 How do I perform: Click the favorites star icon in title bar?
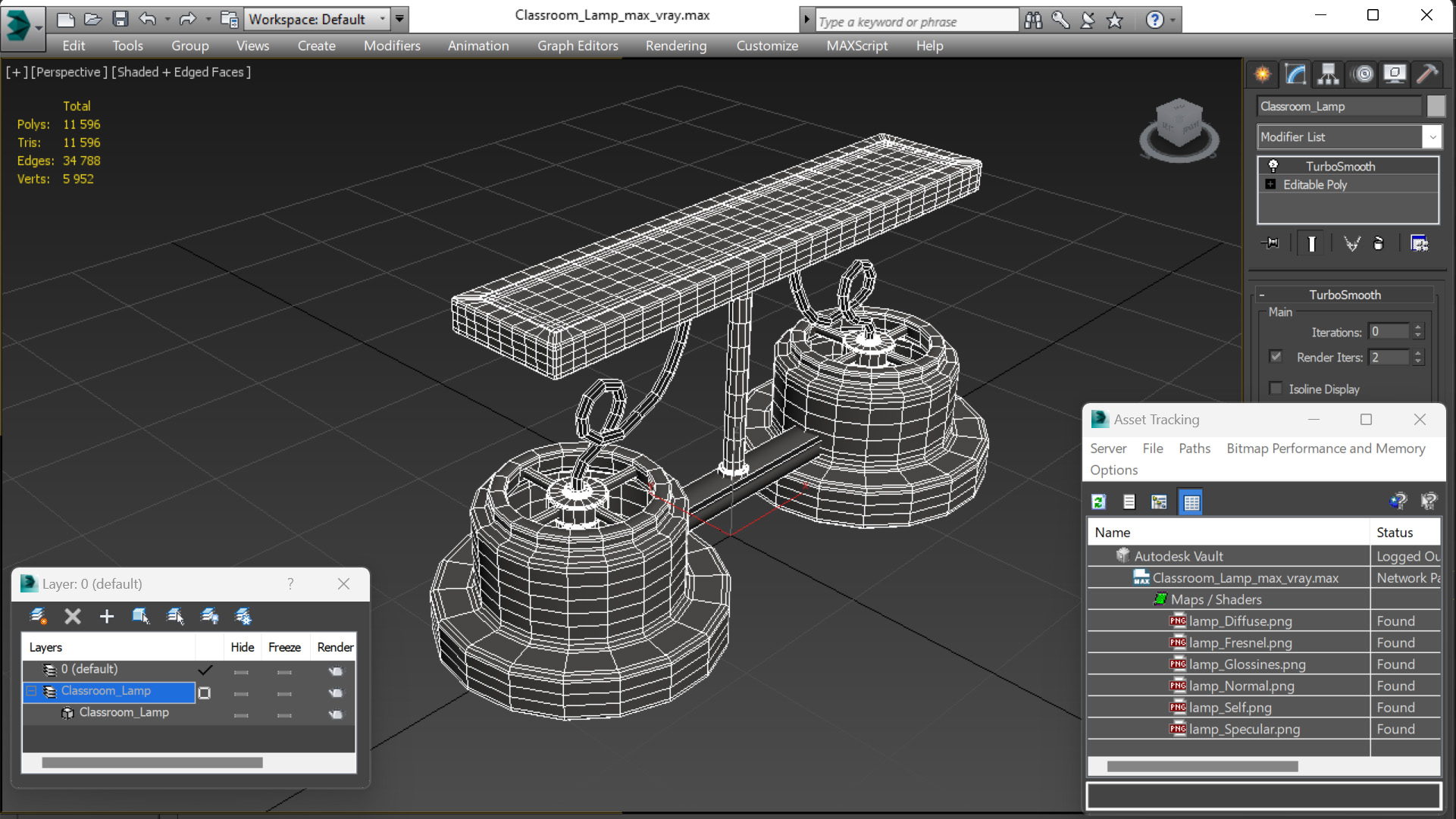click(x=1115, y=20)
